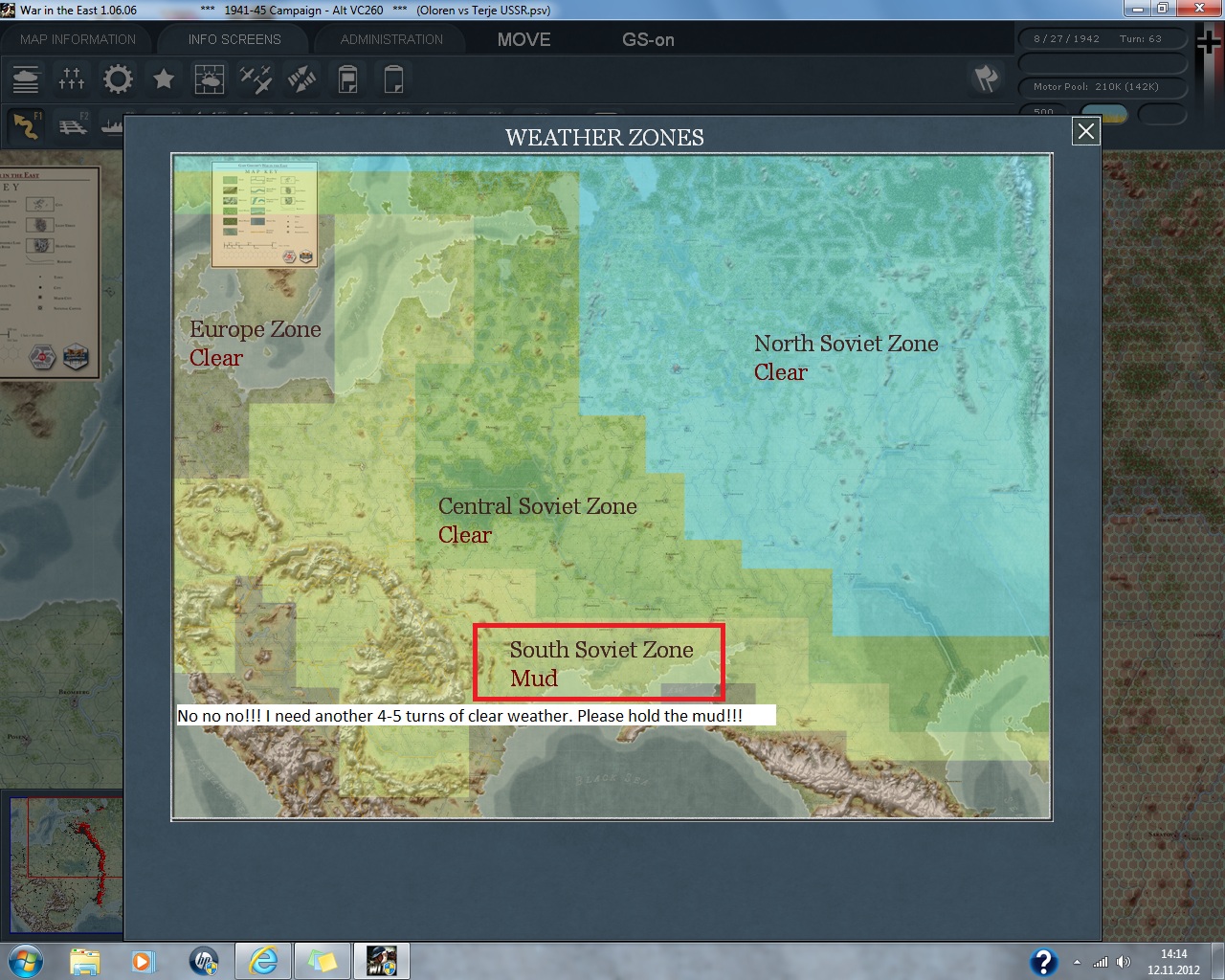The width and height of the screenshot is (1225, 980).
Task: Open the air doctrine planes icon
Action: pyautogui.click(x=256, y=78)
